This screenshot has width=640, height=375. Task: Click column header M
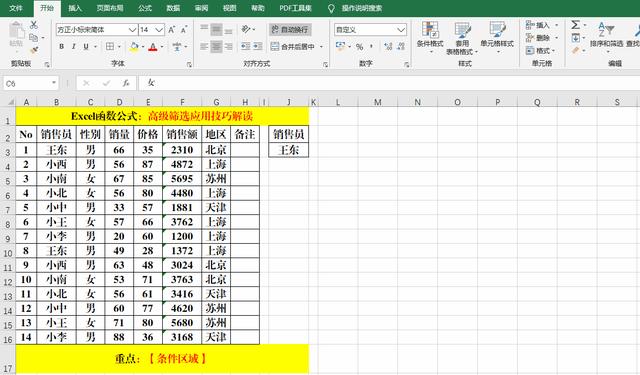tap(378, 102)
